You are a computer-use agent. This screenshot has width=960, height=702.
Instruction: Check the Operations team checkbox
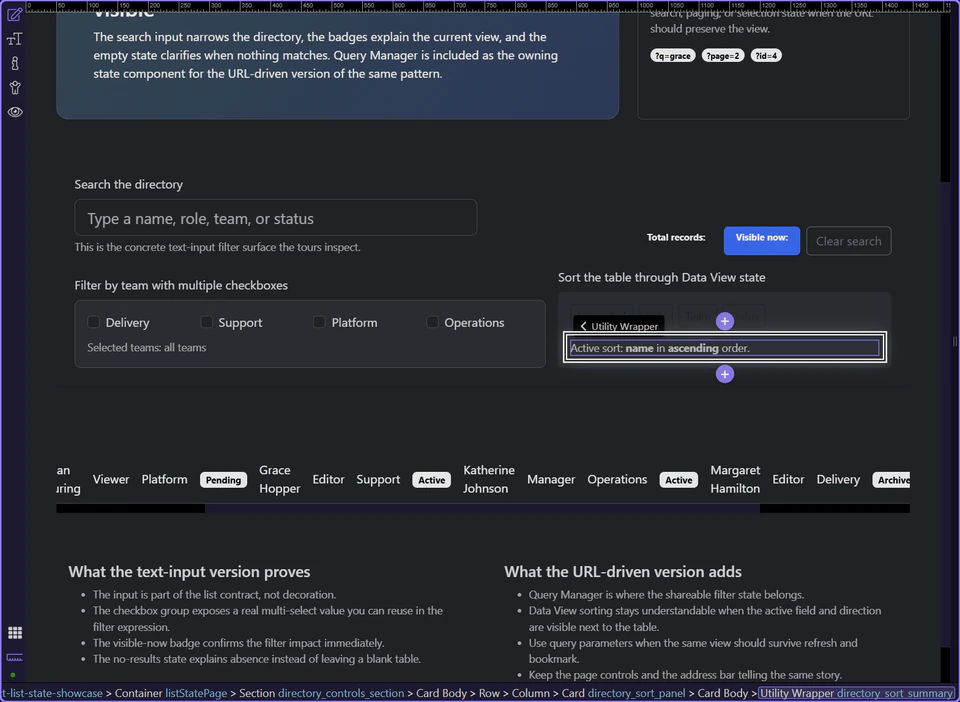432,322
